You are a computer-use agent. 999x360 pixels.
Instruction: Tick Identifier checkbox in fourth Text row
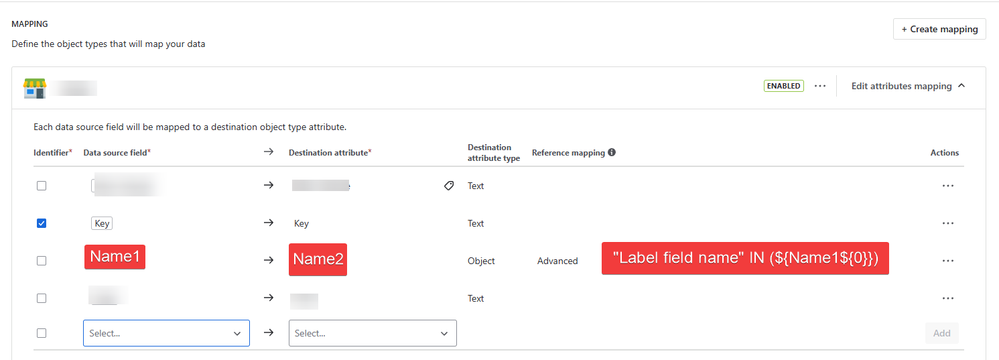(41, 298)
